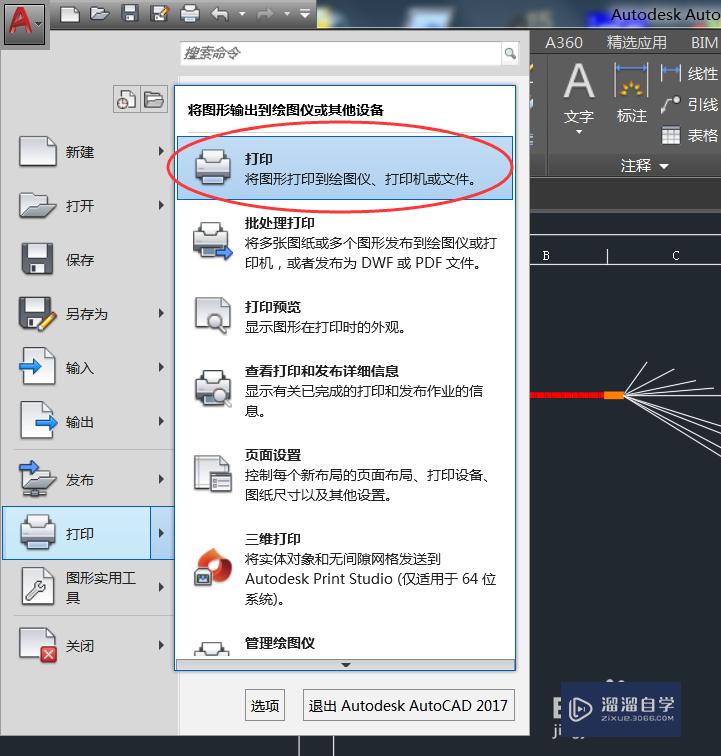
Task: Choose 管理绘图仪 option
Action: click(345, 644)
